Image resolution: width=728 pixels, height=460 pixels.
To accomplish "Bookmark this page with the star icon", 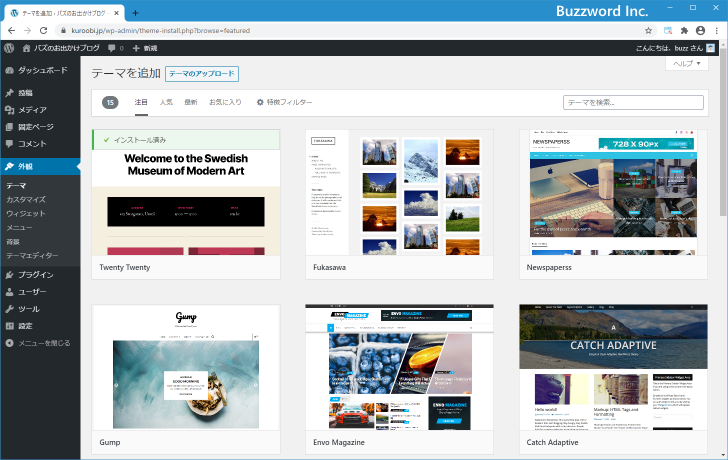I will 648,30.
